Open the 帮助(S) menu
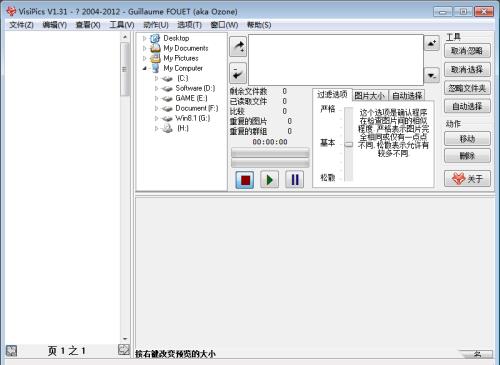 coord(259,25)
